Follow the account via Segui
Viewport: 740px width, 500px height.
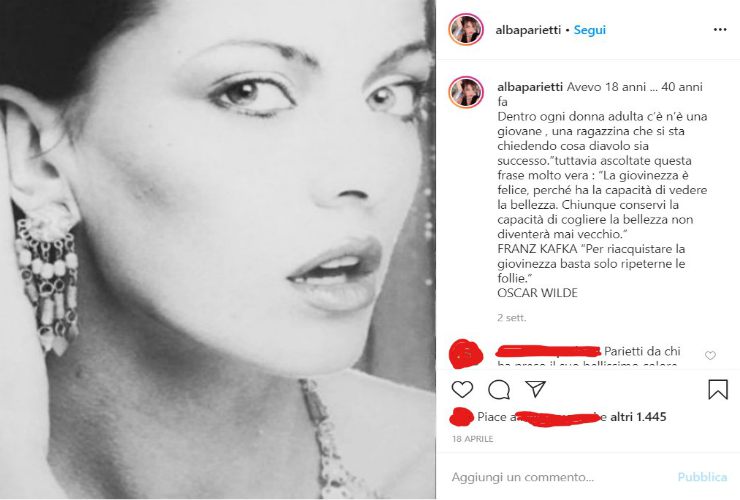[589, 30]
